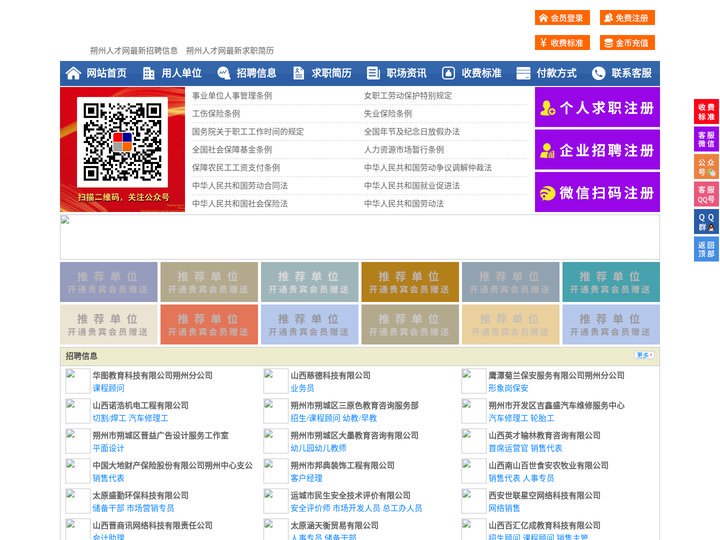Open 工伤保险条例 link
720x540 pixels.
tap(216, 113)
